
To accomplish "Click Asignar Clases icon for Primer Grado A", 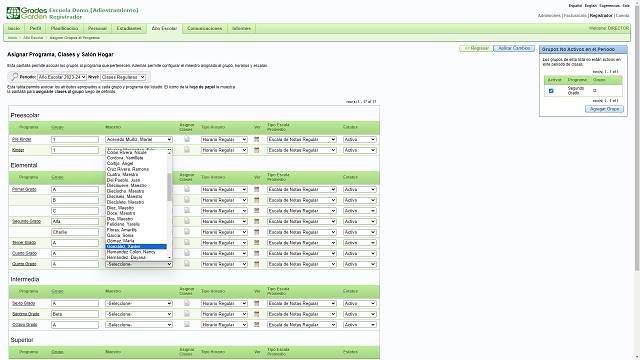I will click(187, 189).
